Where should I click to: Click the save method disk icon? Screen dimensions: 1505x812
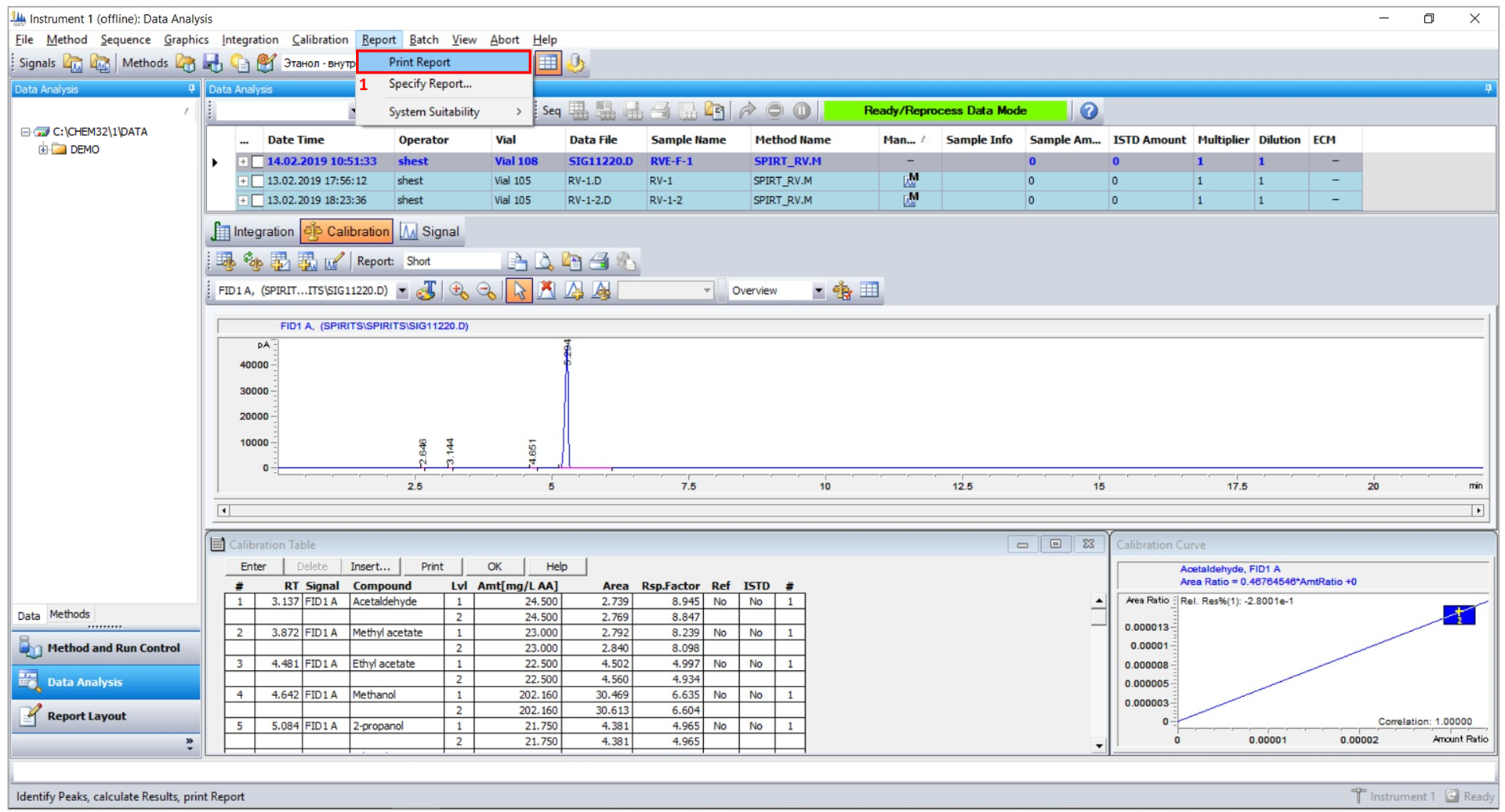(x=212, y=63)
